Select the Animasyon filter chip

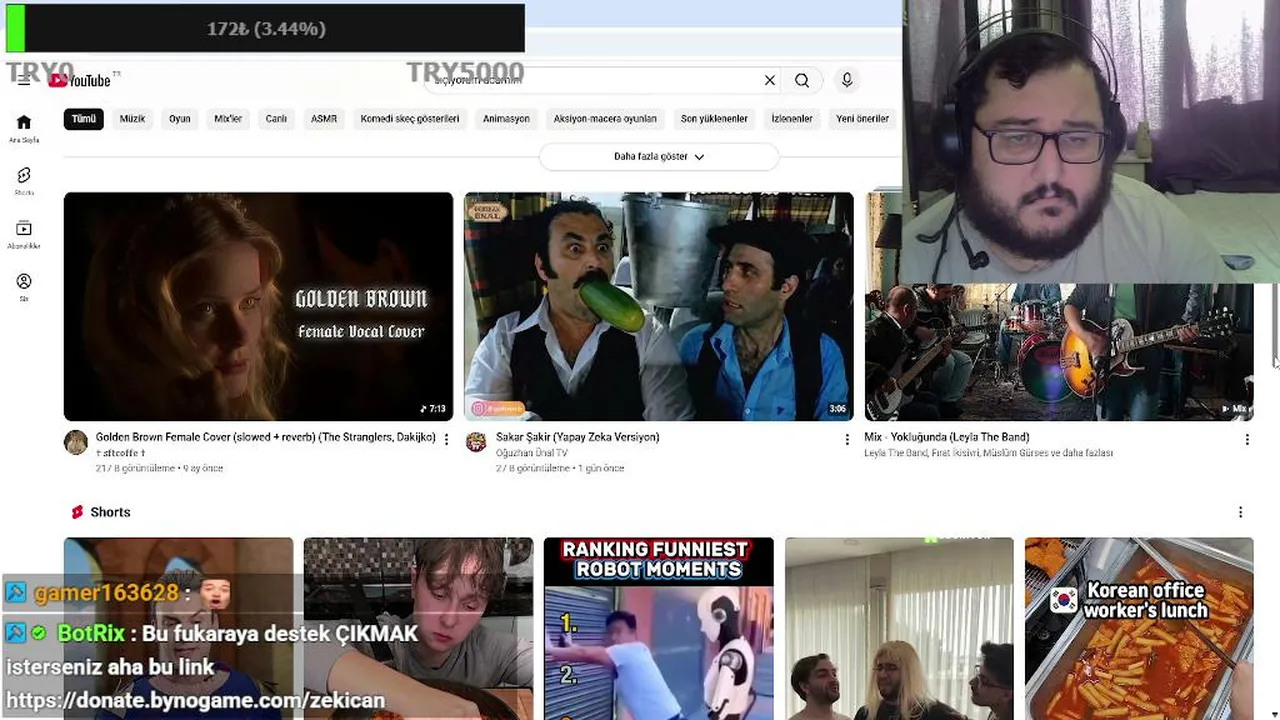[506, 119]
